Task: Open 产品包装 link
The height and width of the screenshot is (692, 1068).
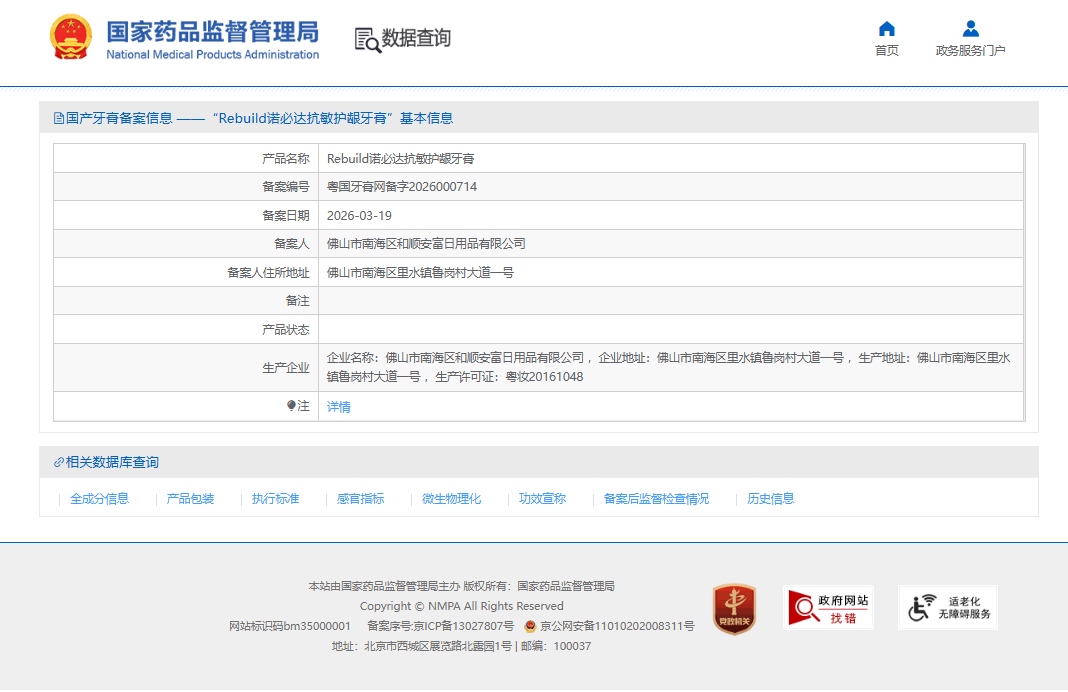Action: [x=190, y=499]
